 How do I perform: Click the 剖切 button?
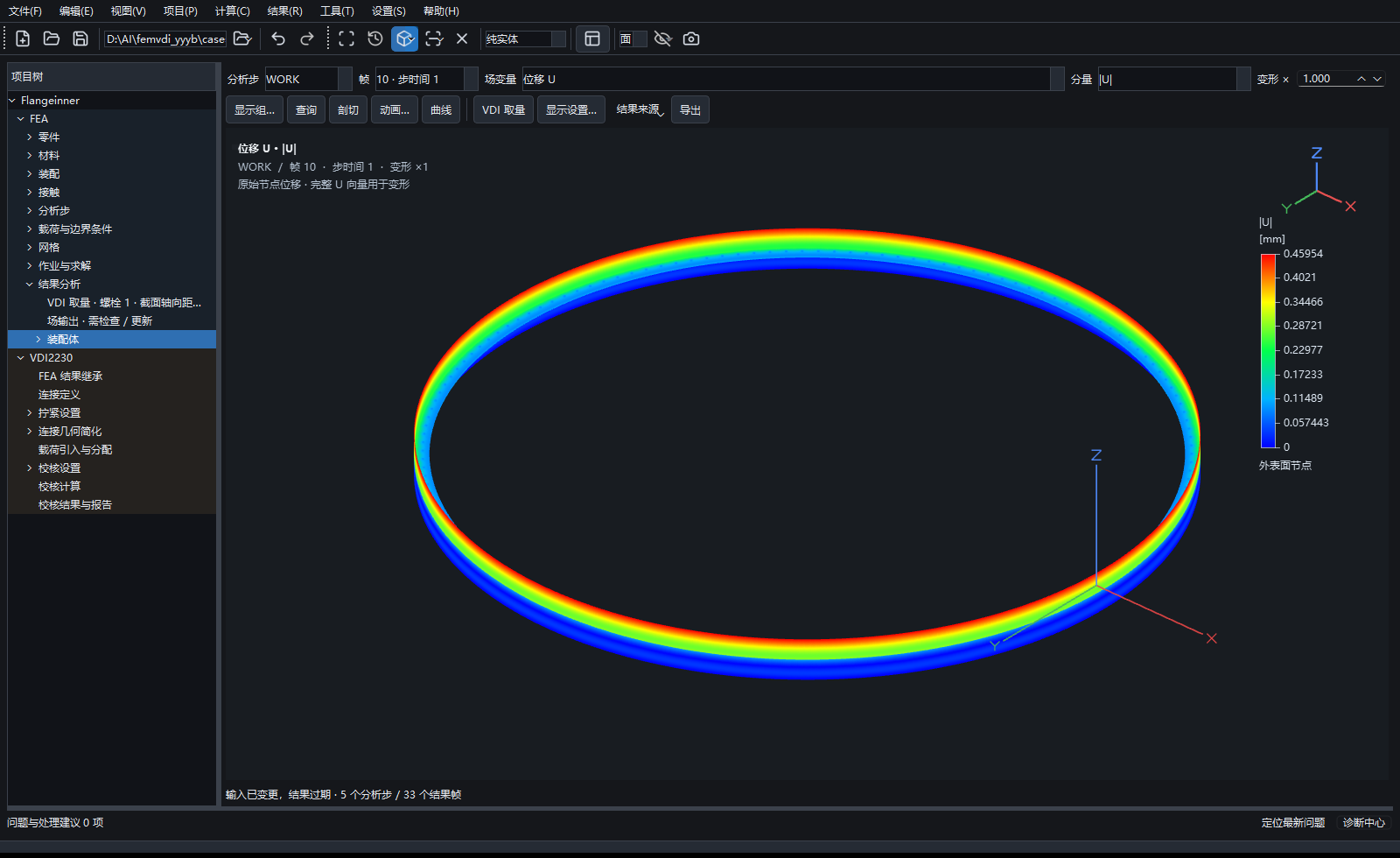point(348,109)
